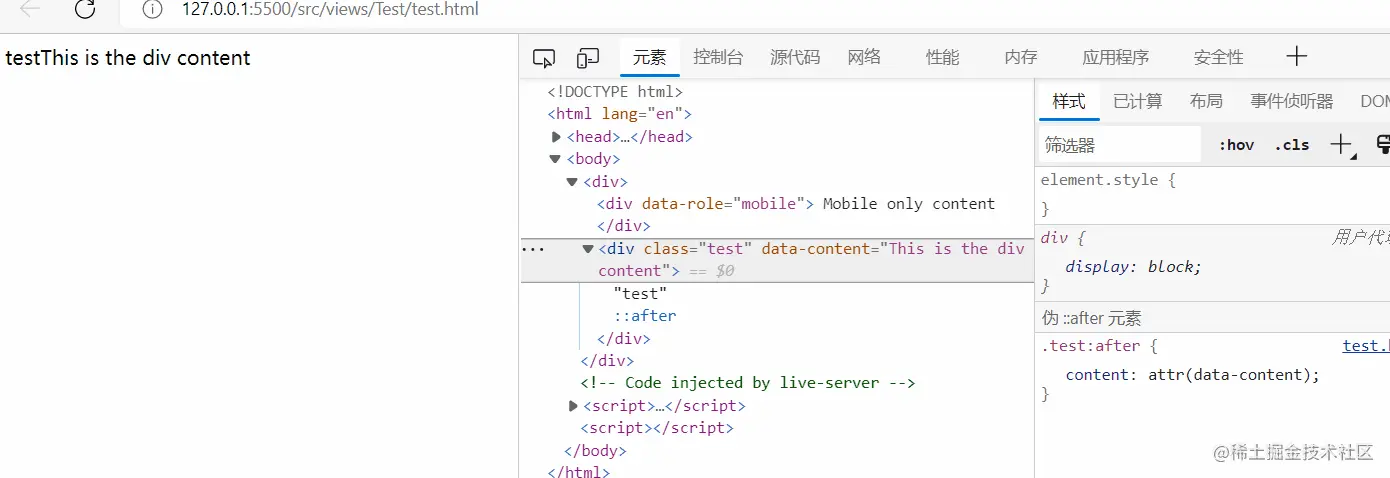Viewport: 1390px width, 478px height.
Task: Select the ::after pseudo element node
Action: pos(645,316)
